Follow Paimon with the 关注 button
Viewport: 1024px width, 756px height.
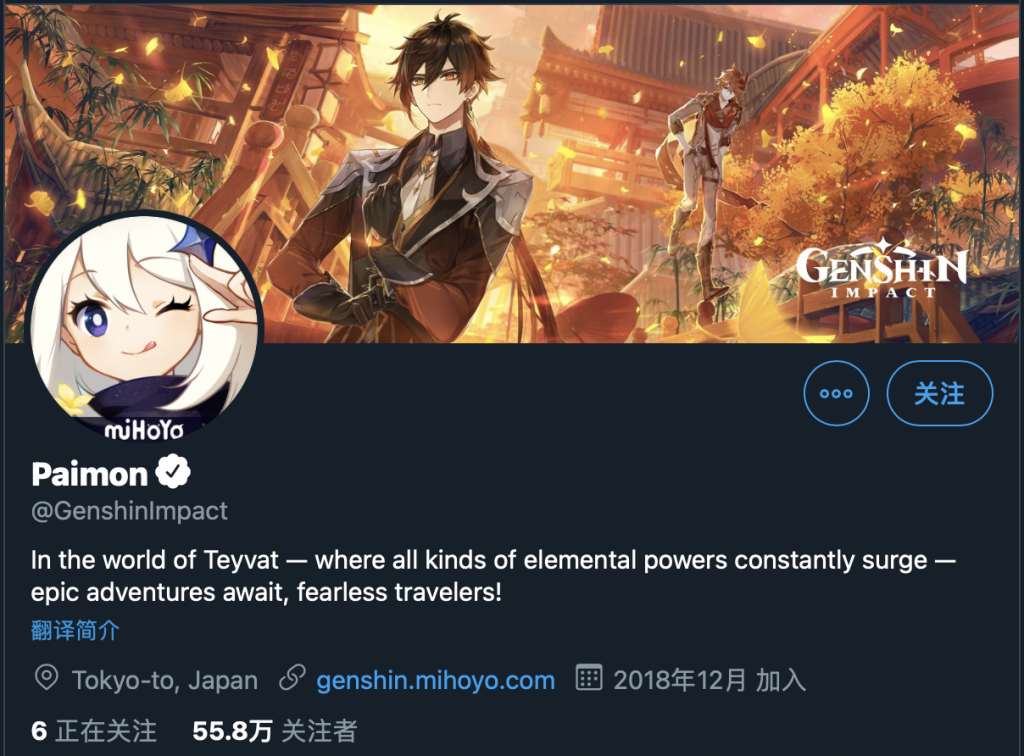(x=940, y=393)
